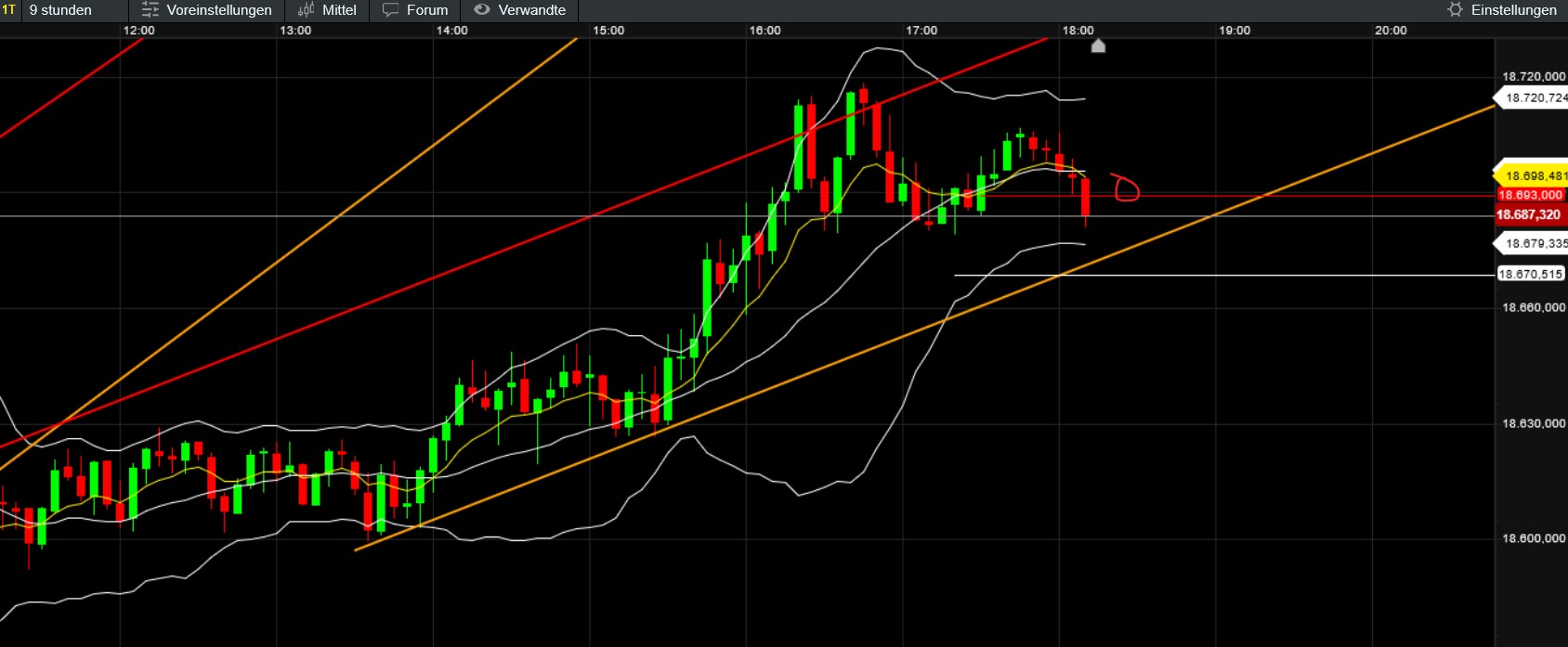
Task: Open Einstellungen settings
Action: pos(1502,10)
